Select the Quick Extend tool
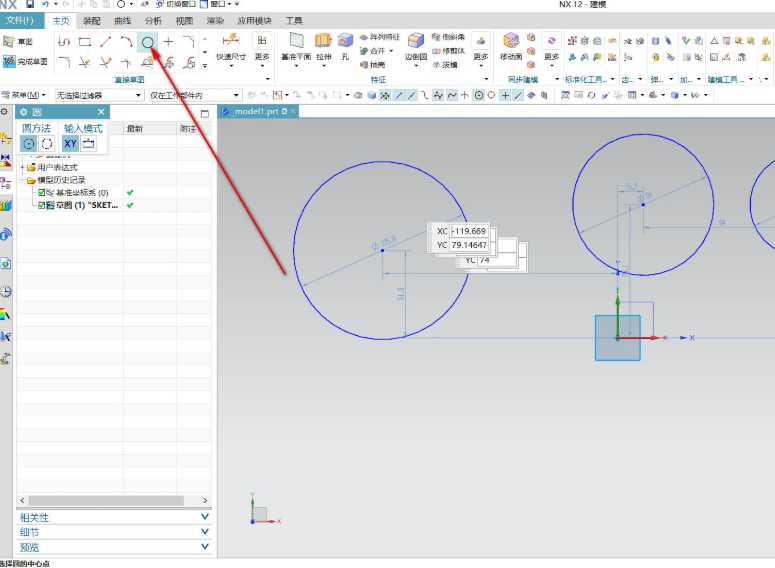 (105, 62)
